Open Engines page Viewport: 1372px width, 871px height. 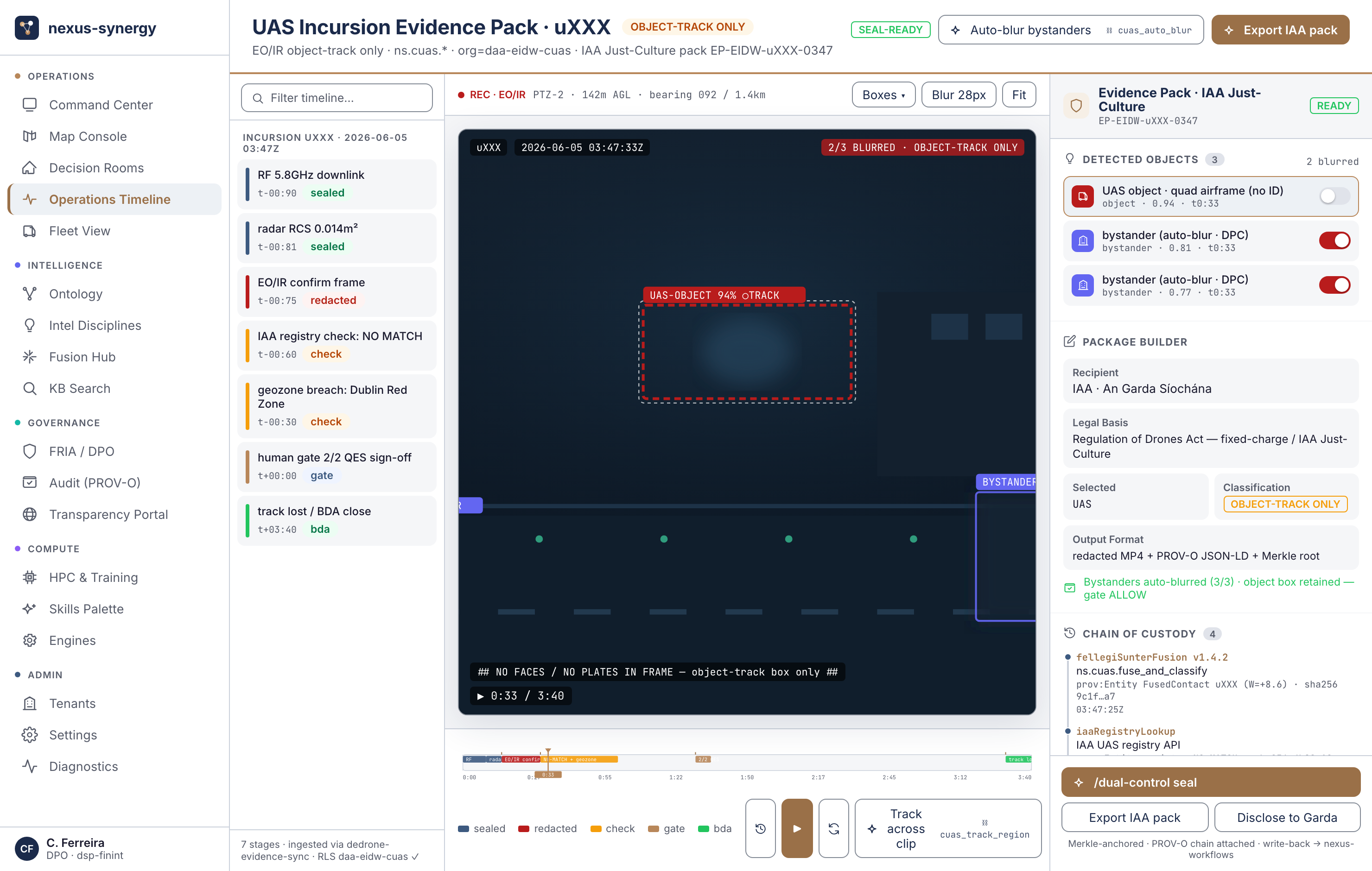pyautogui.click(x=114, y=640)
